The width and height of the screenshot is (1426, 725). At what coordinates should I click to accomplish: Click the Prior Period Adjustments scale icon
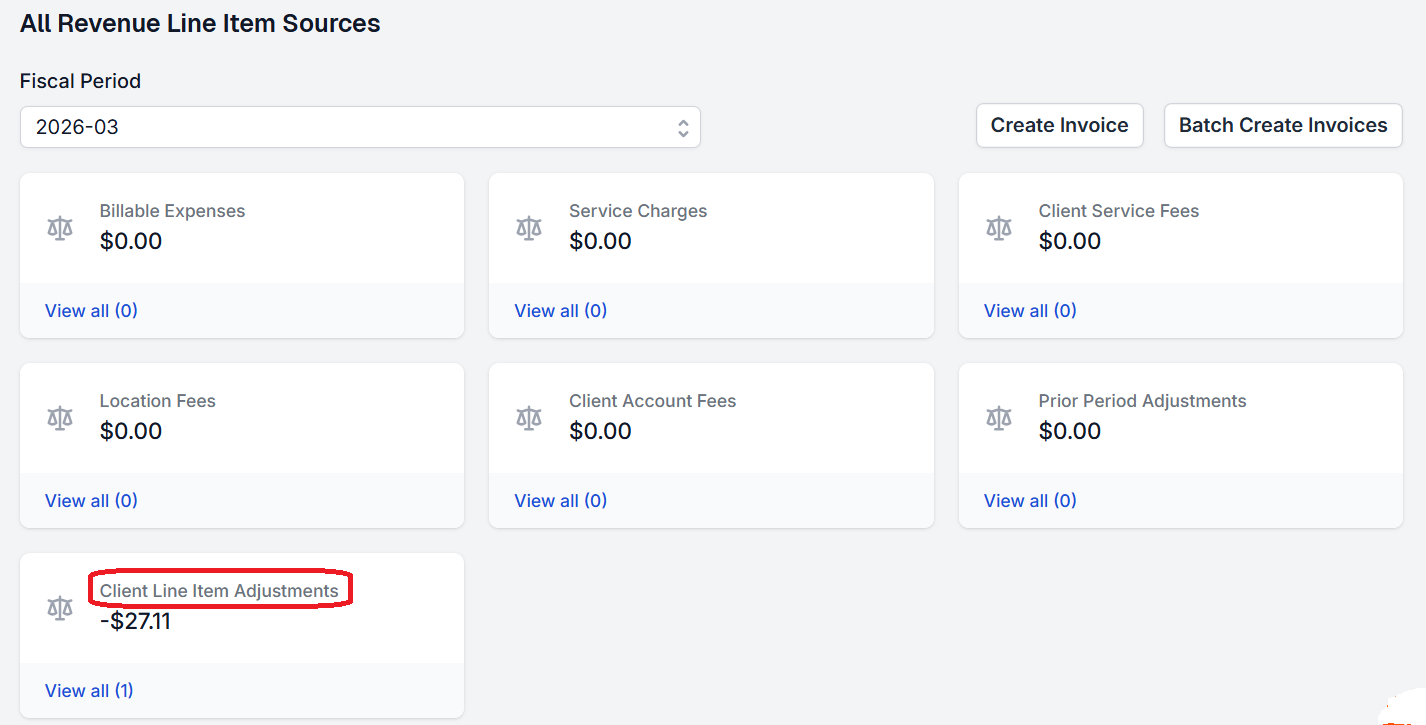pos(999,418)
